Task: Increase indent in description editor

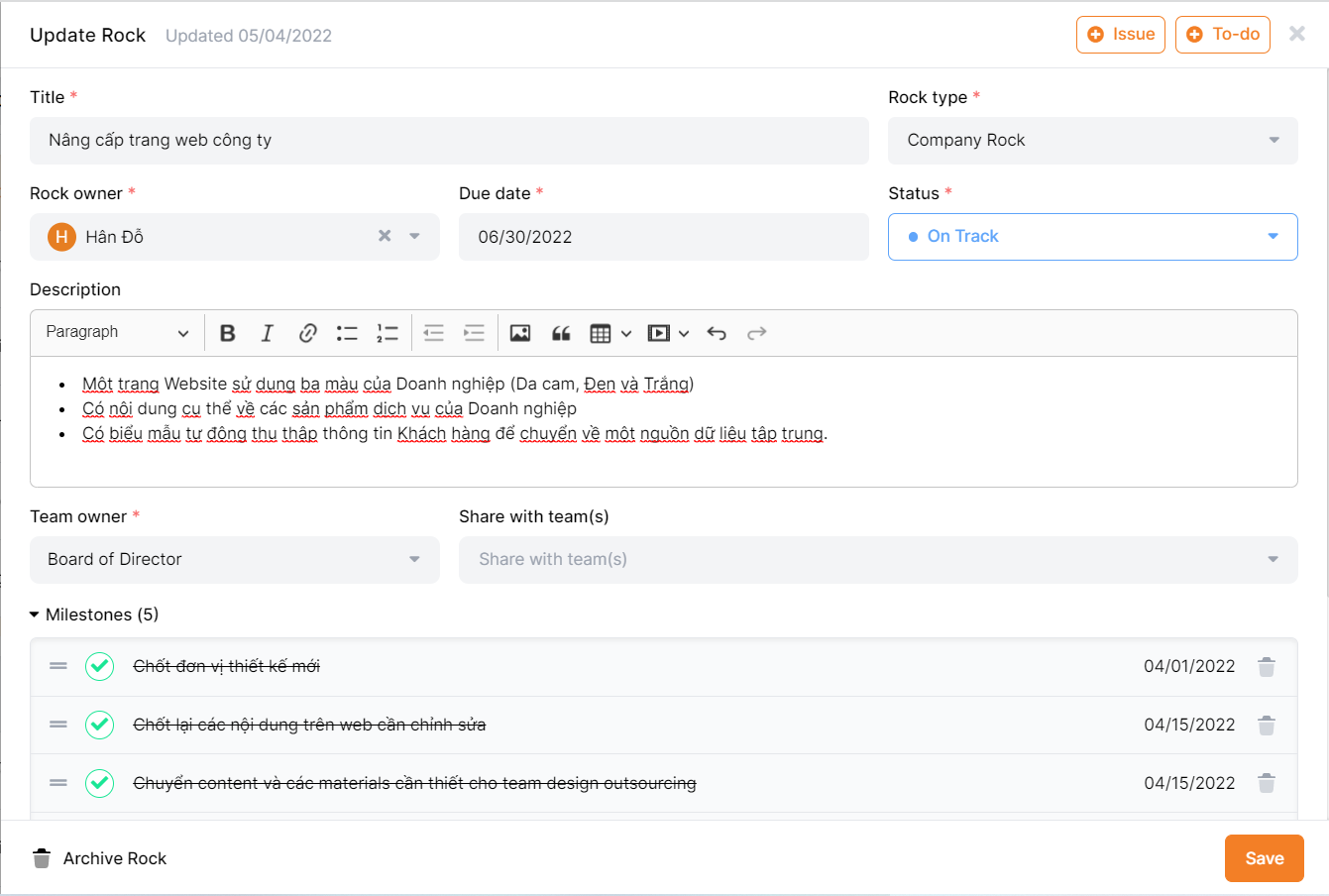Action: (x=475, y=333)
